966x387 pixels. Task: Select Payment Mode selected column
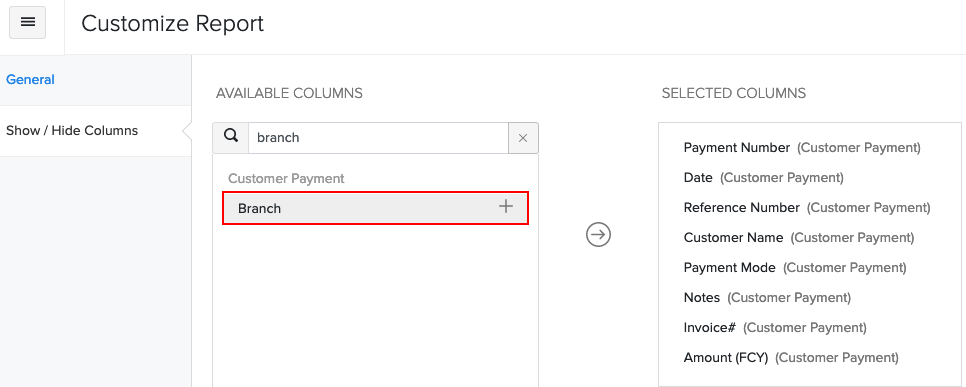(795, 267)
